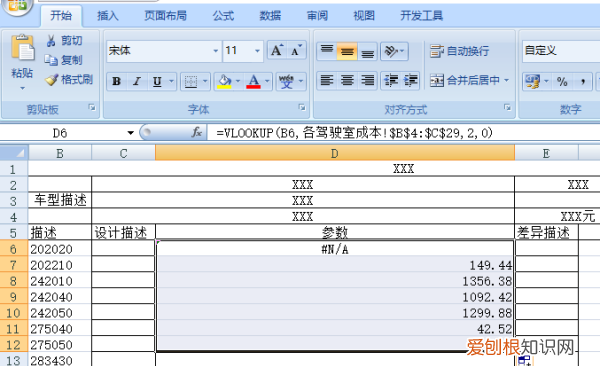Open text orientation dropdown arrow

[403, 51]
